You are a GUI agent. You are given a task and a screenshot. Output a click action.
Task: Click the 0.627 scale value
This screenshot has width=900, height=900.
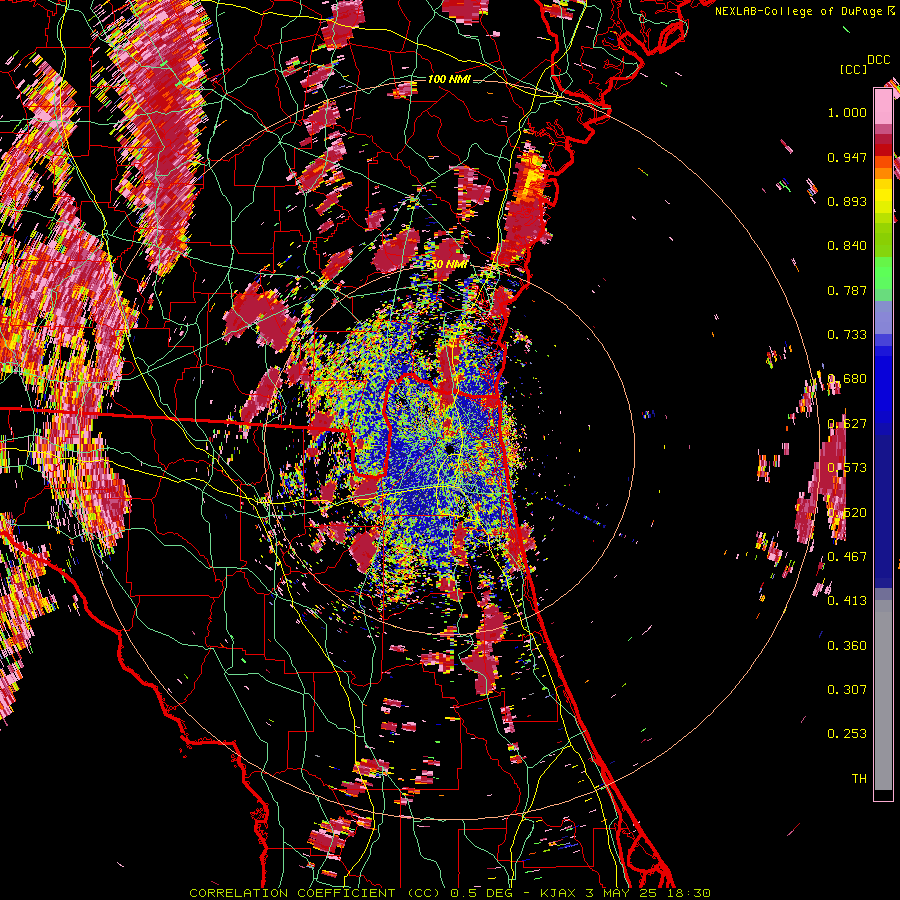tap(847, 424)
